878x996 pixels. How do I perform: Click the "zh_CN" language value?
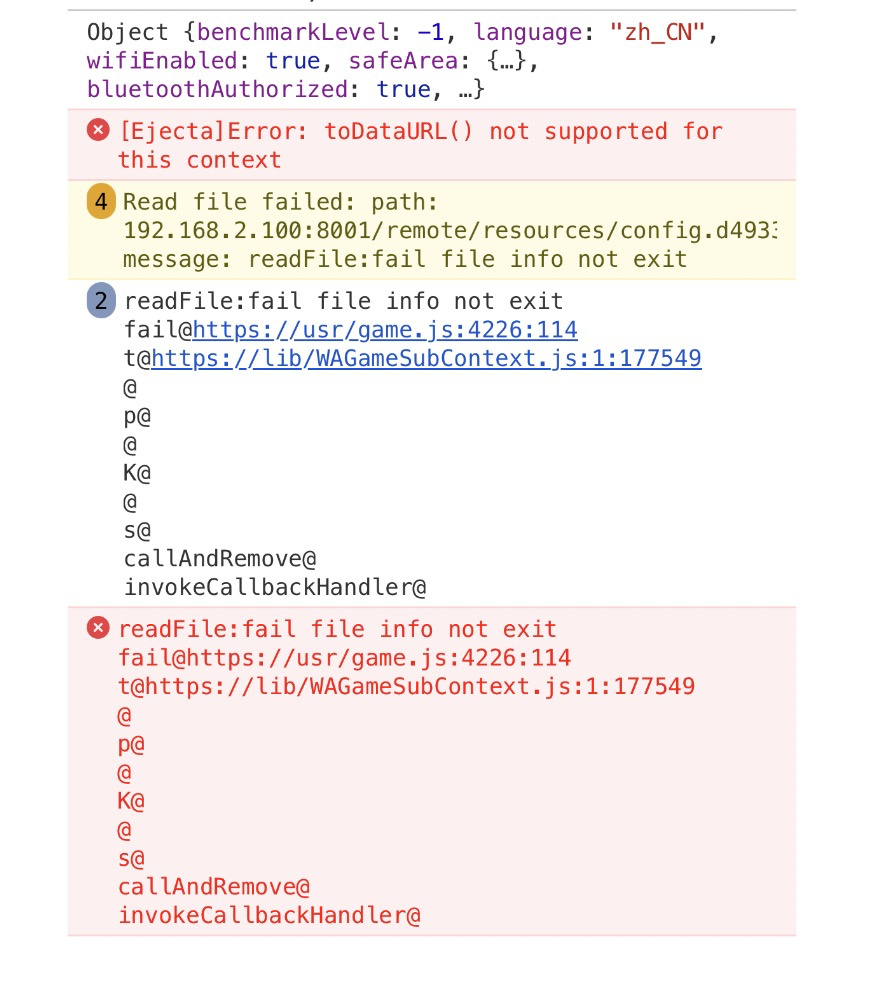point(661,32)
